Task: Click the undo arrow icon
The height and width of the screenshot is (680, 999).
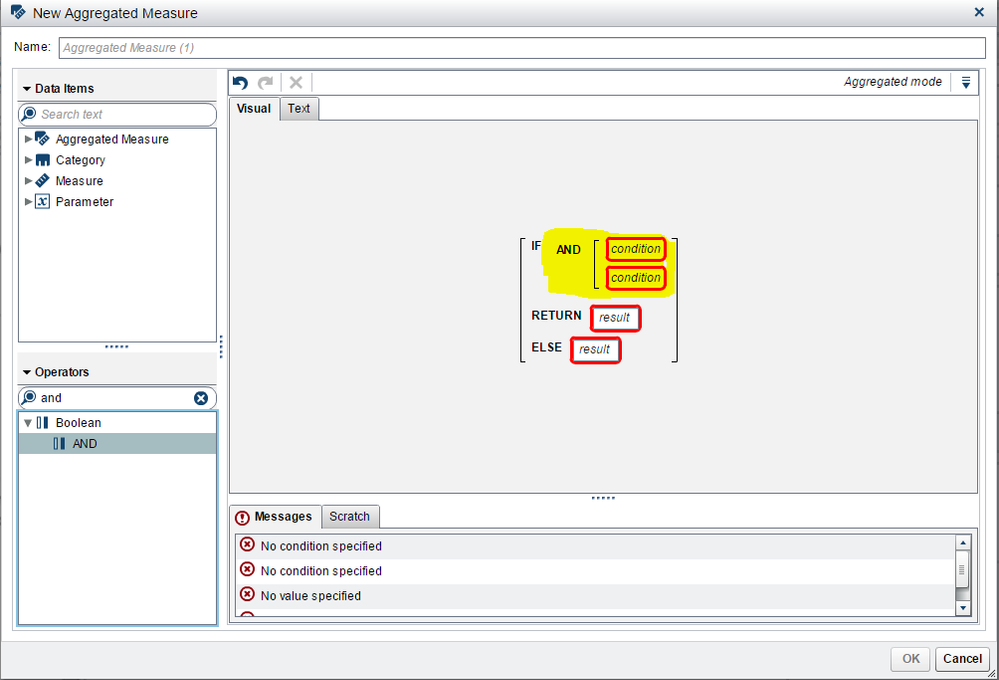Action: (x=240, y=83)
